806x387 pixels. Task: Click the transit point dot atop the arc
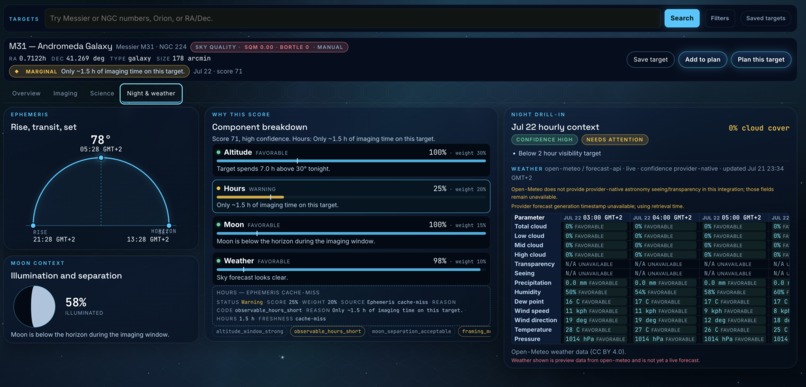101,157
